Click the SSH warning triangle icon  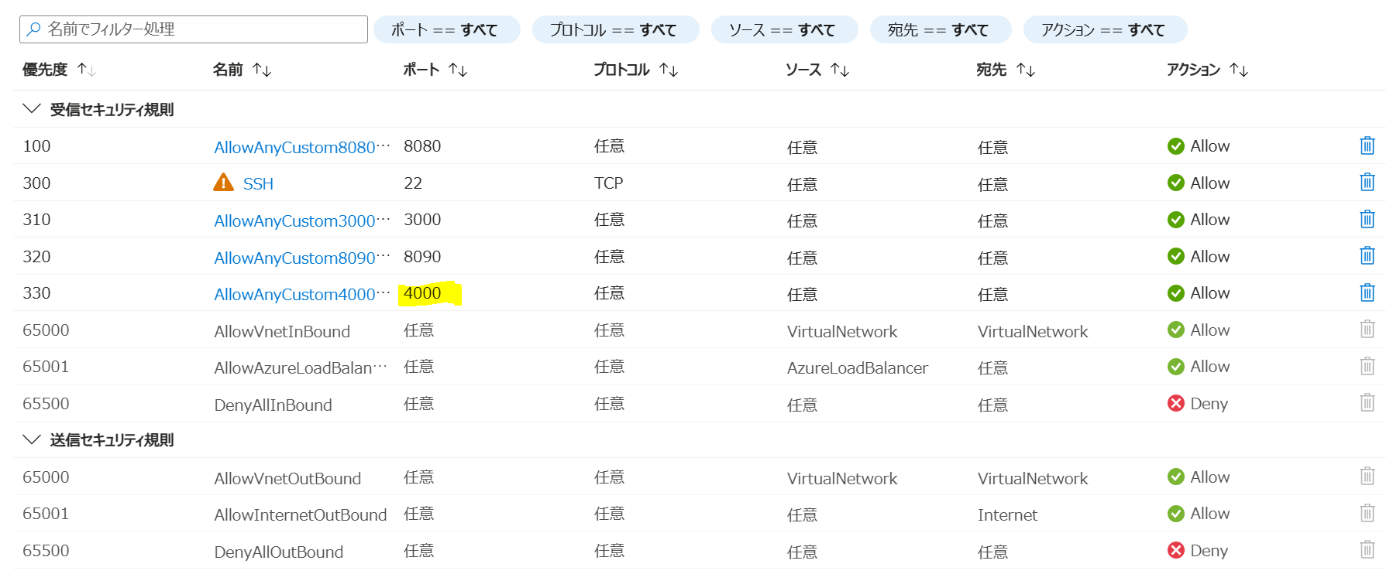tap(224, 183)
